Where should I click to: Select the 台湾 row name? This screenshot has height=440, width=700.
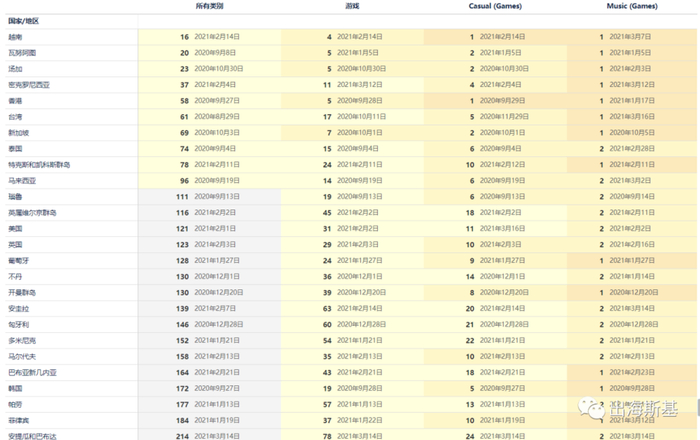15,117
